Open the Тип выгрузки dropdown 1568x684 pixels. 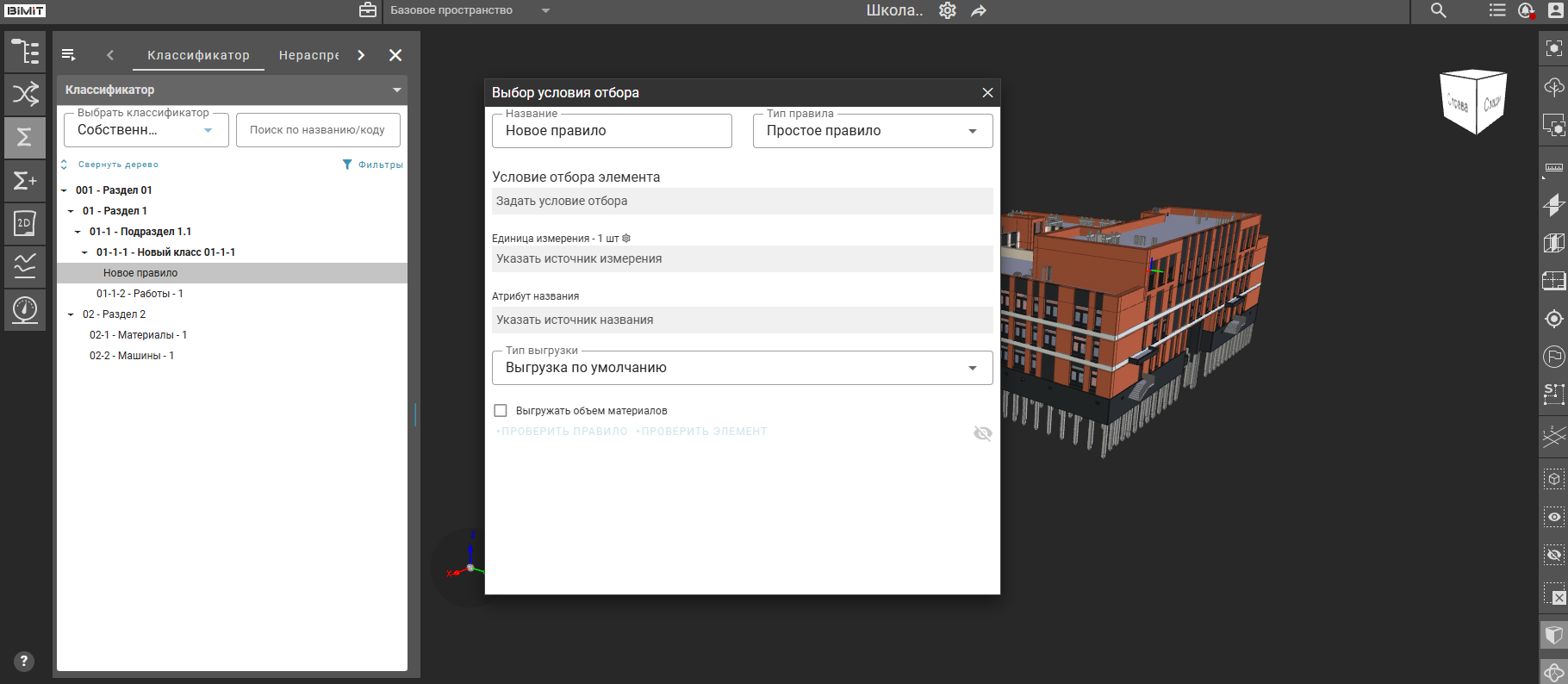(742, 368)
